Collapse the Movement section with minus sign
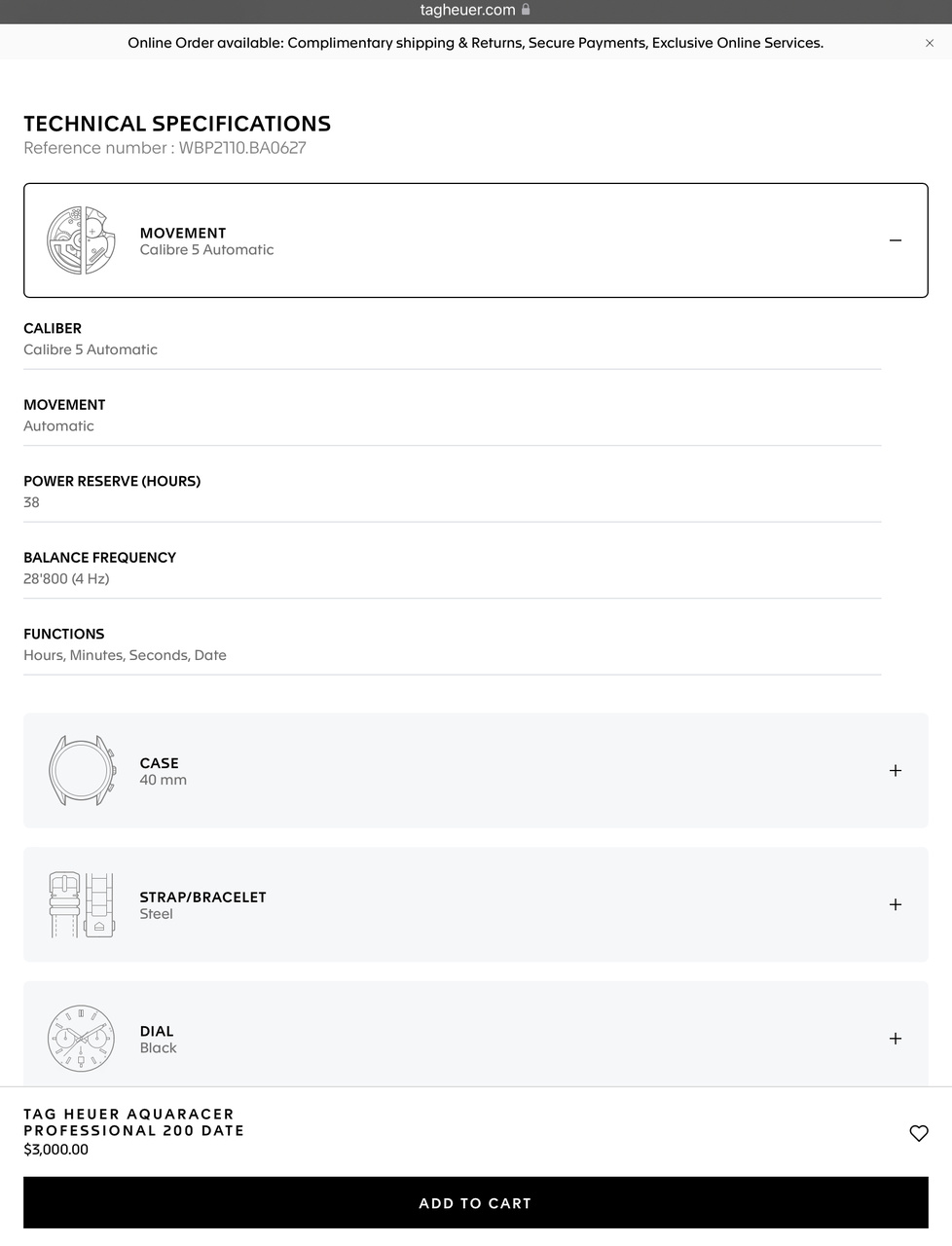Screen dimensions: 952x1246 896,240
